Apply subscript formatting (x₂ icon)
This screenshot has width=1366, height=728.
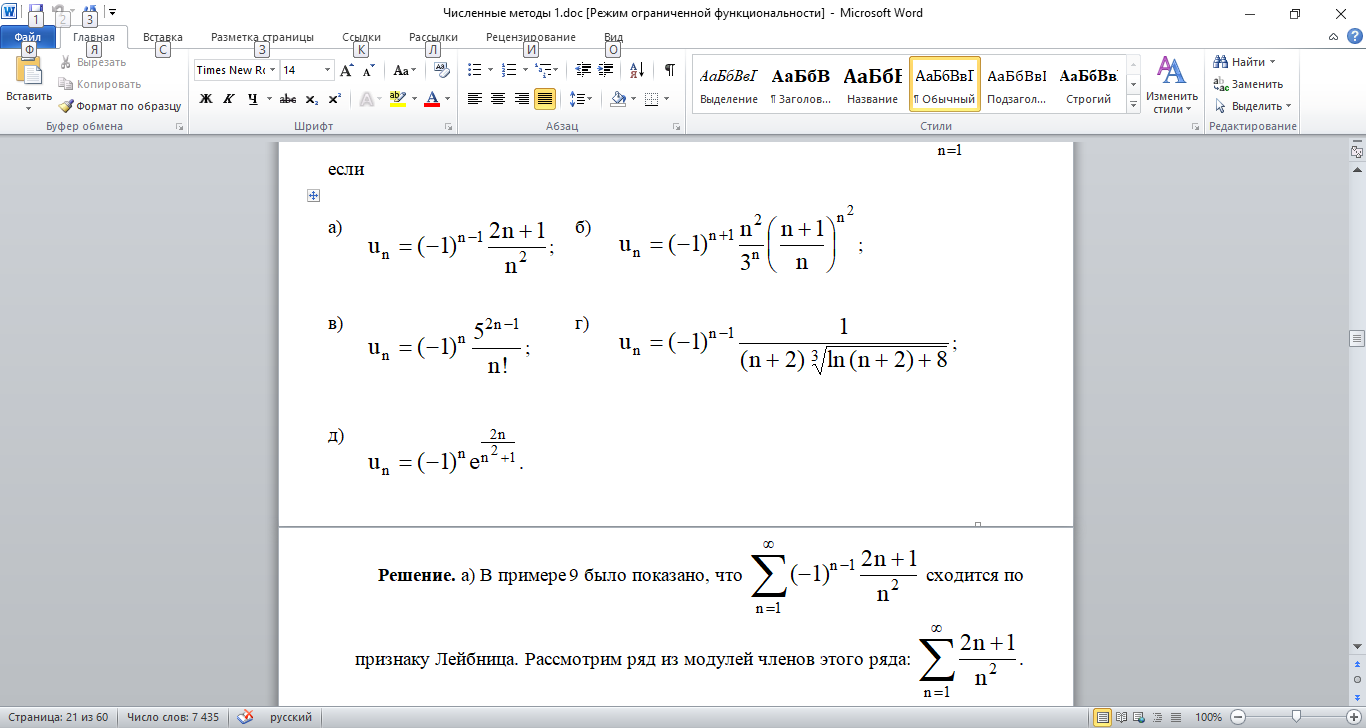(x=312, y=99)
